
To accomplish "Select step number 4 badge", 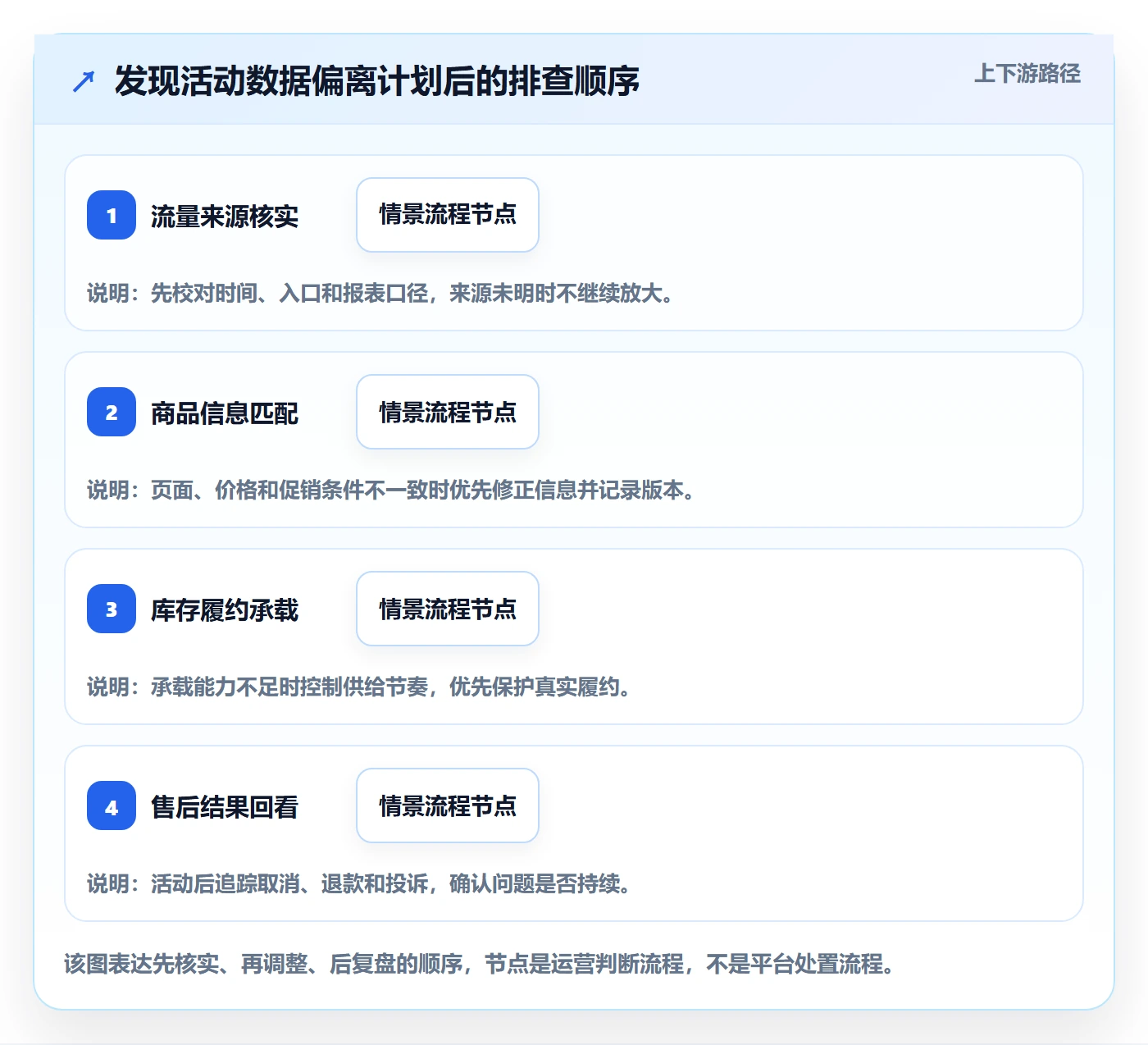I will click(112, 805).
